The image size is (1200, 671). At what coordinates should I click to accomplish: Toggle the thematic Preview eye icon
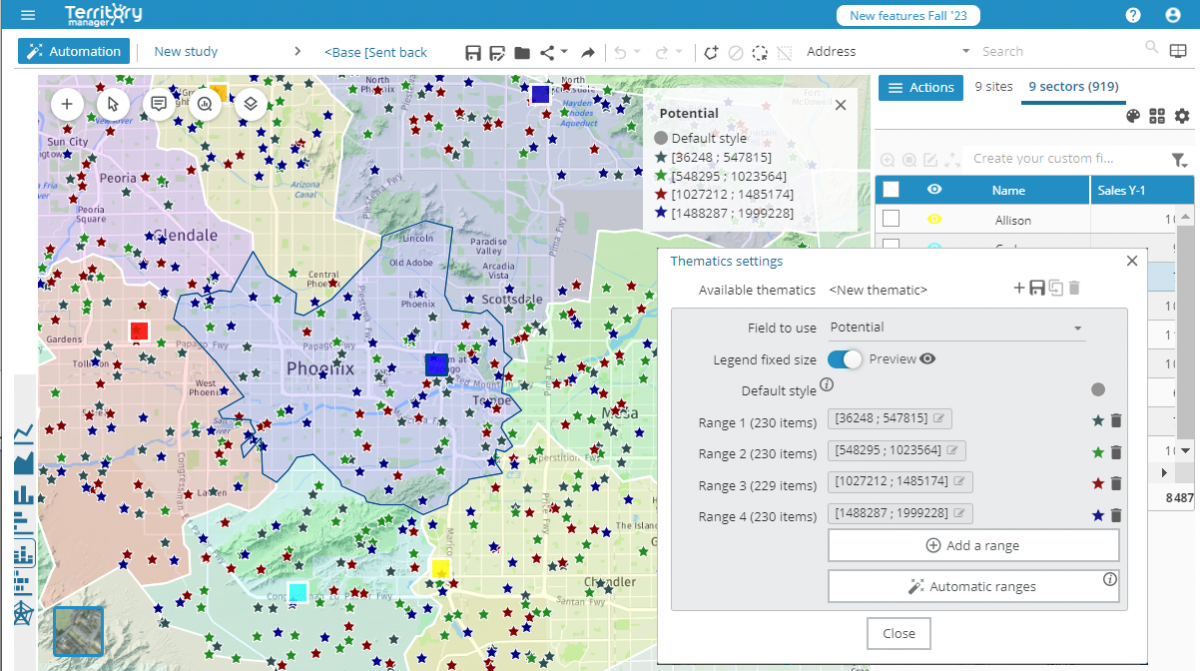928,359
